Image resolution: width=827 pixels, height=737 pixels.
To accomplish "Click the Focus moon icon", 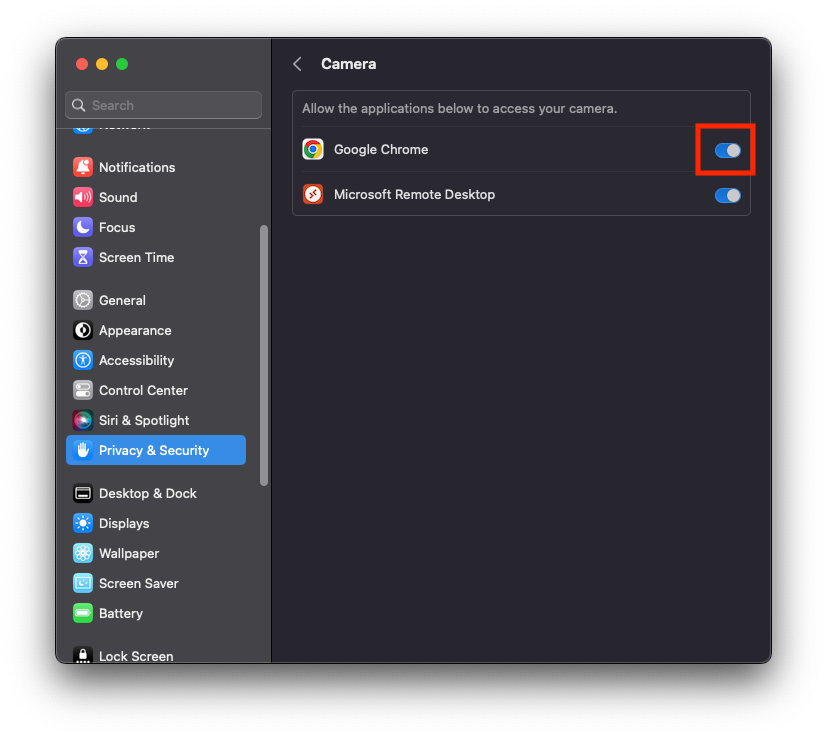I will coord(83,227).
